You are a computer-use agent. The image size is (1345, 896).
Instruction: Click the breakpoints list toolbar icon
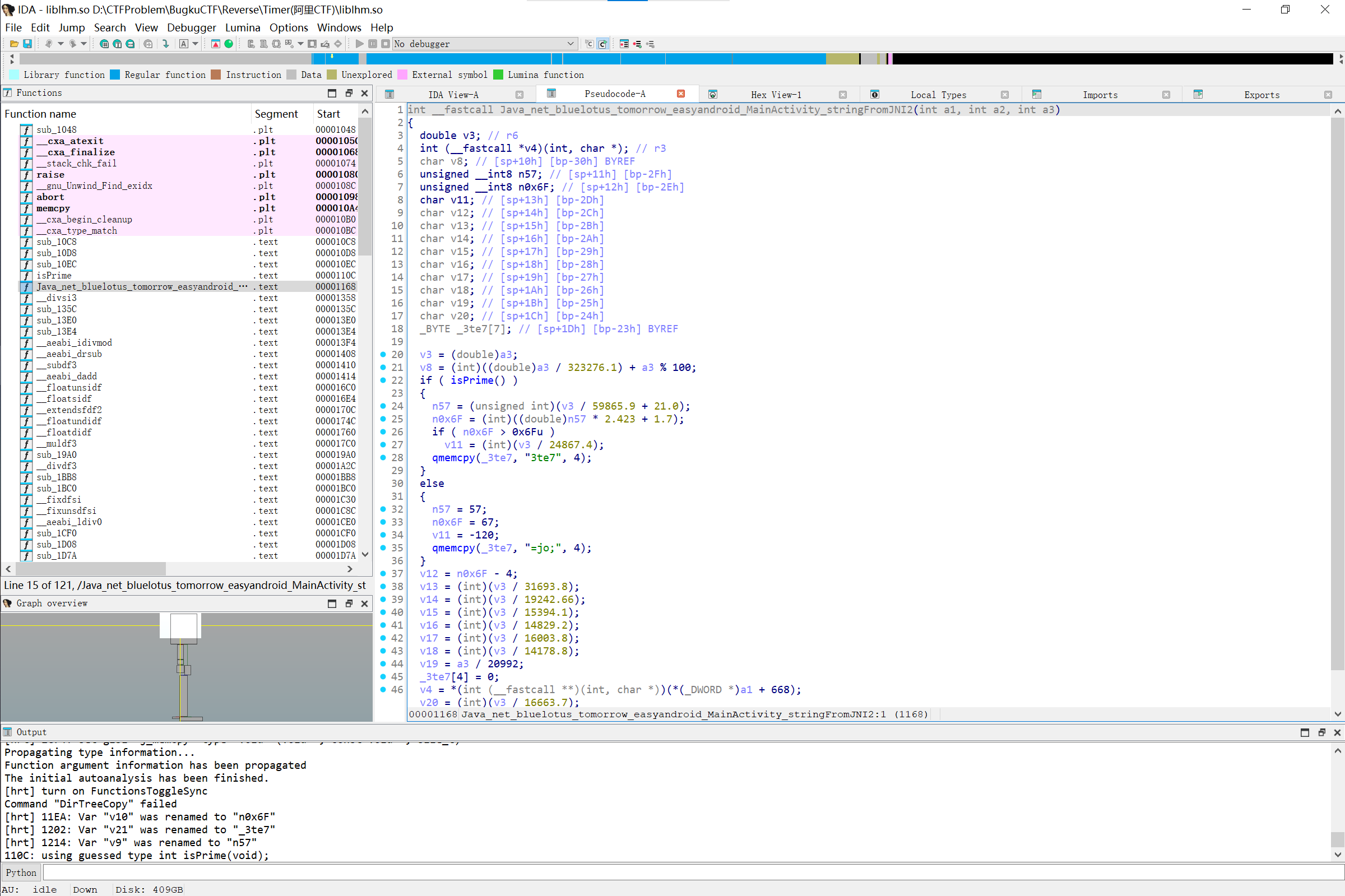(x=624, y=44)
